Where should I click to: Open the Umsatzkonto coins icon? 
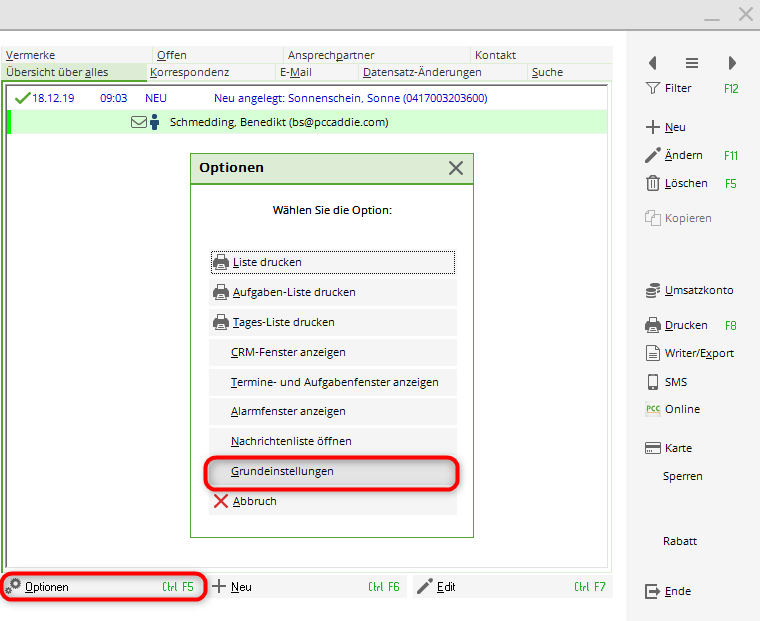click(x=653, y=290)
